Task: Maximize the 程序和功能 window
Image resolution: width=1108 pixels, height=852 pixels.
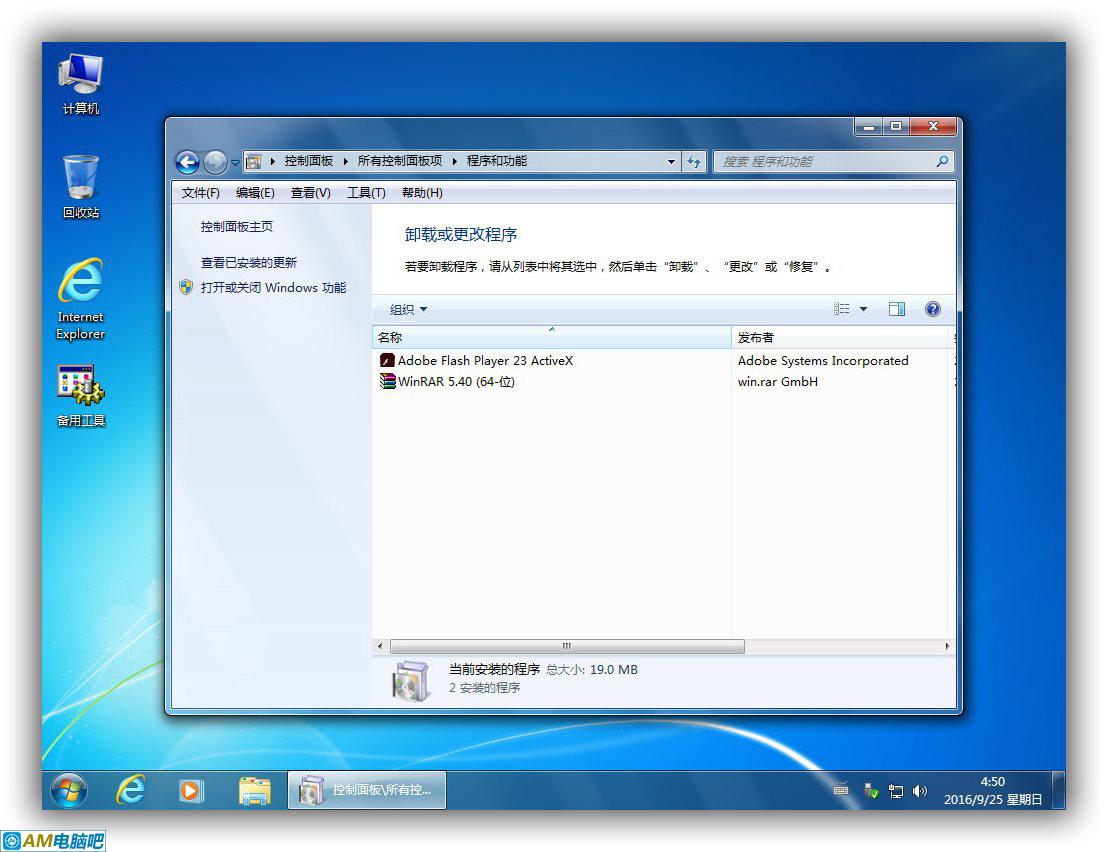Action: click(x=896, y=126)
